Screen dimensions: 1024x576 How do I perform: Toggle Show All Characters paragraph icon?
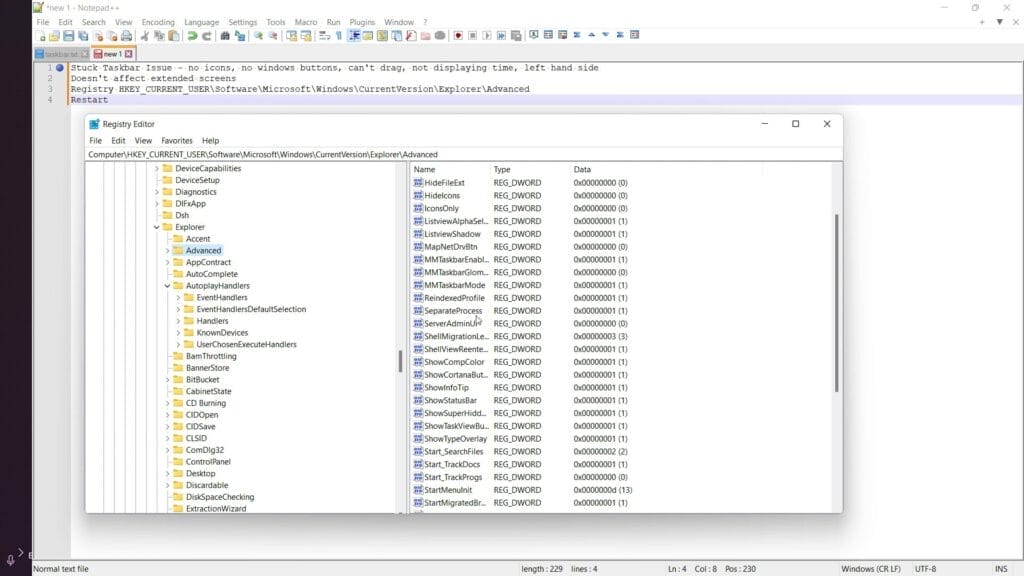click(x=339, y=36)
